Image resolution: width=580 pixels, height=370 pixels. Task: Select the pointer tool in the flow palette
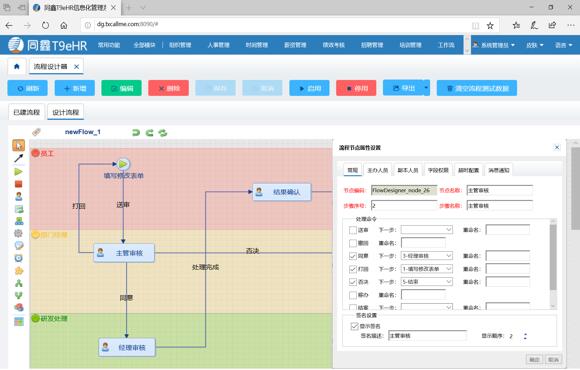click(x=18, y=145)
